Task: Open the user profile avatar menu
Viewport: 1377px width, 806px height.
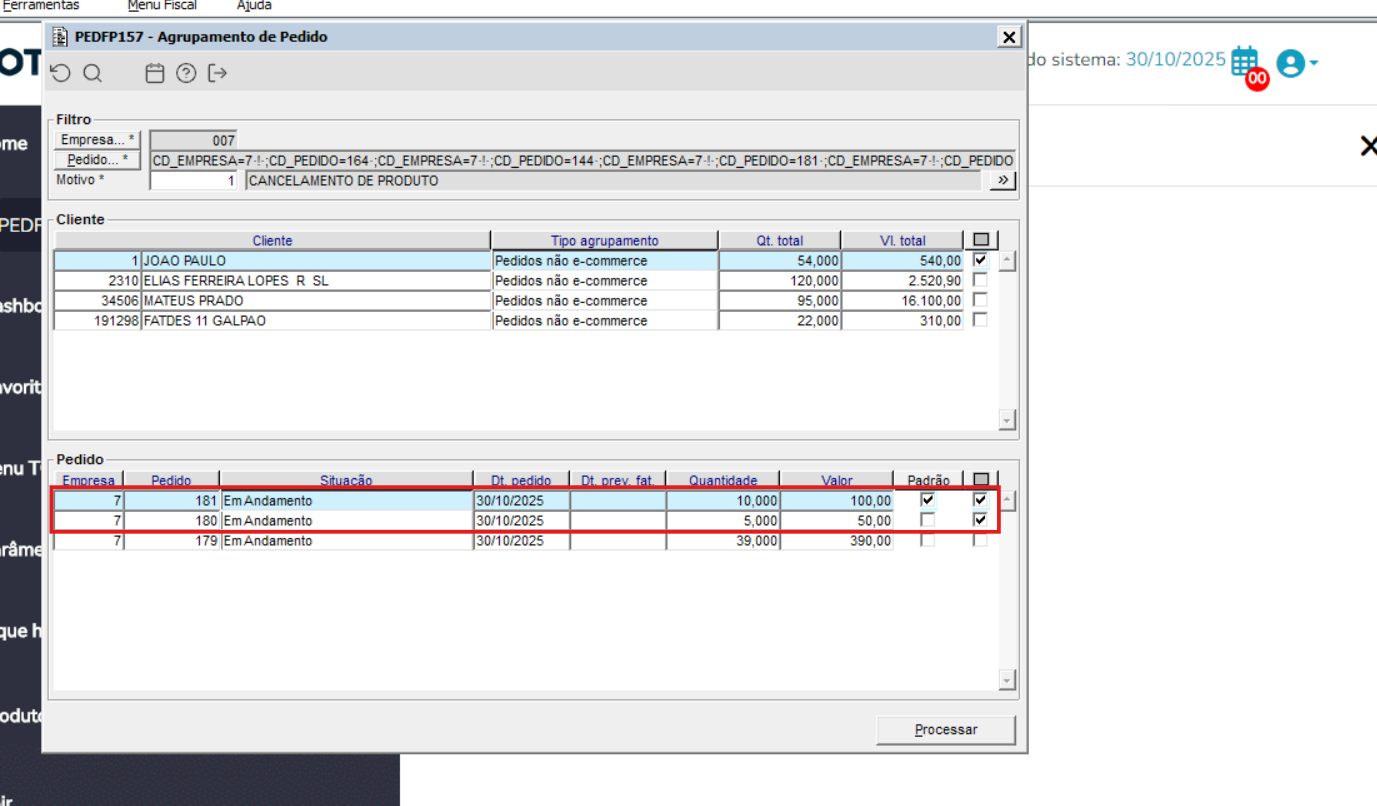Action: pyautogui.click(x=1298, y=64)
